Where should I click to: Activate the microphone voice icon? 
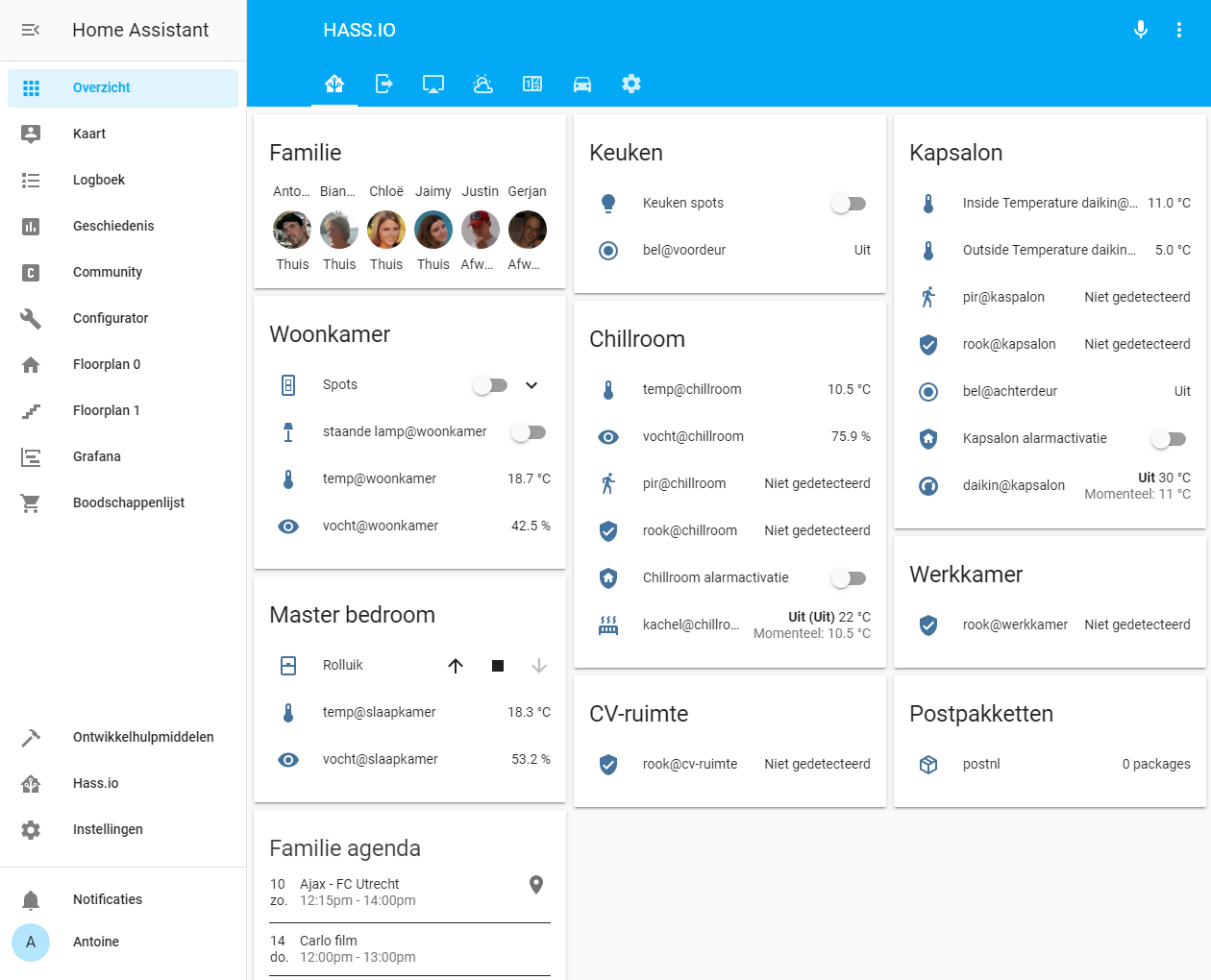[x=1141, y=30]
